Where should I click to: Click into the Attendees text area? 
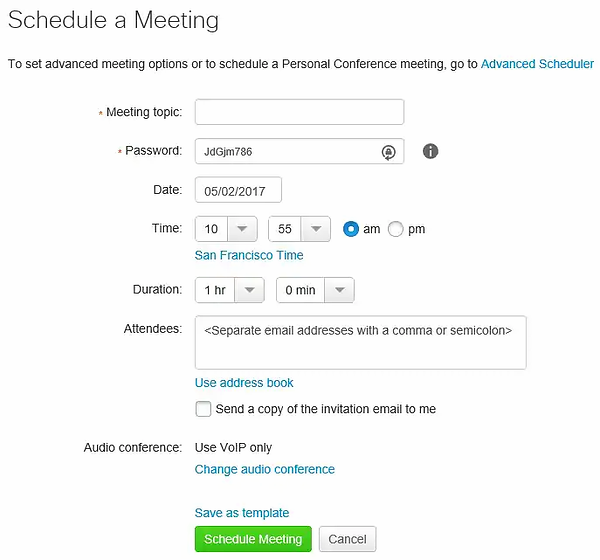point(360,343)
